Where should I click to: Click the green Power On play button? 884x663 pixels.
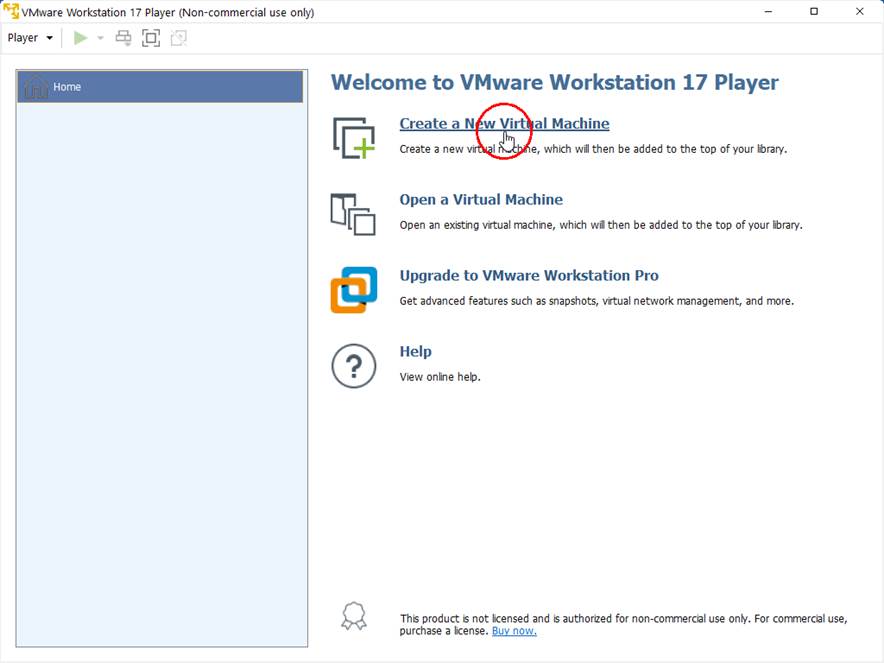click(x=80, y=38)
